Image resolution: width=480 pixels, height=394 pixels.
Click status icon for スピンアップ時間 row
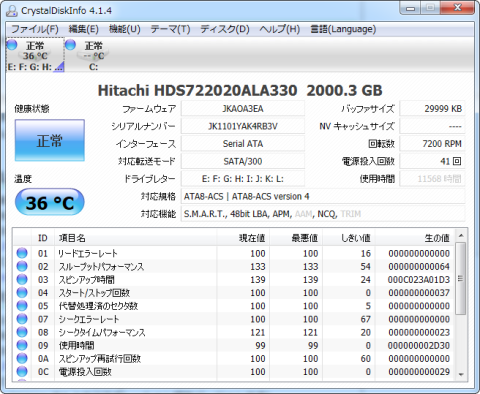coord(22,279)
